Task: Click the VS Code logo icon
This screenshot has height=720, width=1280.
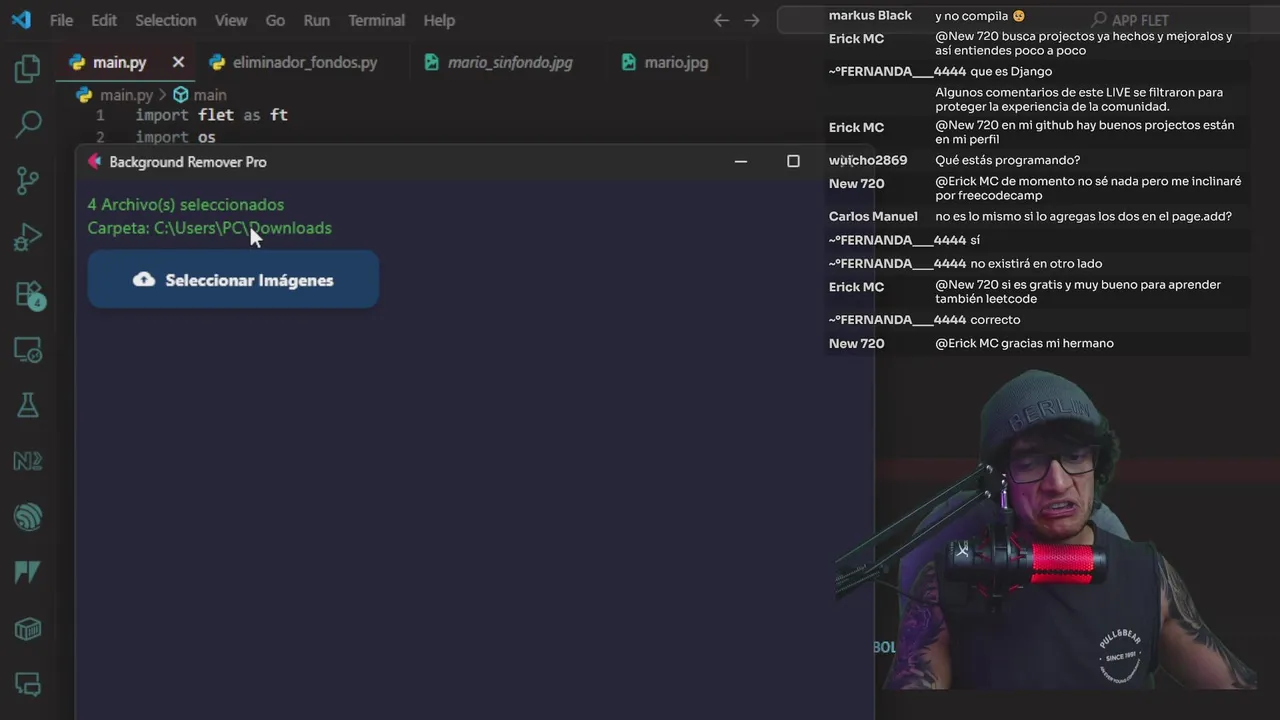Action: (x=20, y=20)
